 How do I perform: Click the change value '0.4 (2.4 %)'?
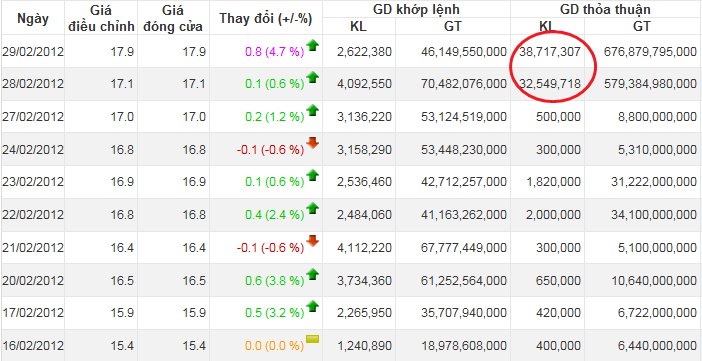point(274,215)
